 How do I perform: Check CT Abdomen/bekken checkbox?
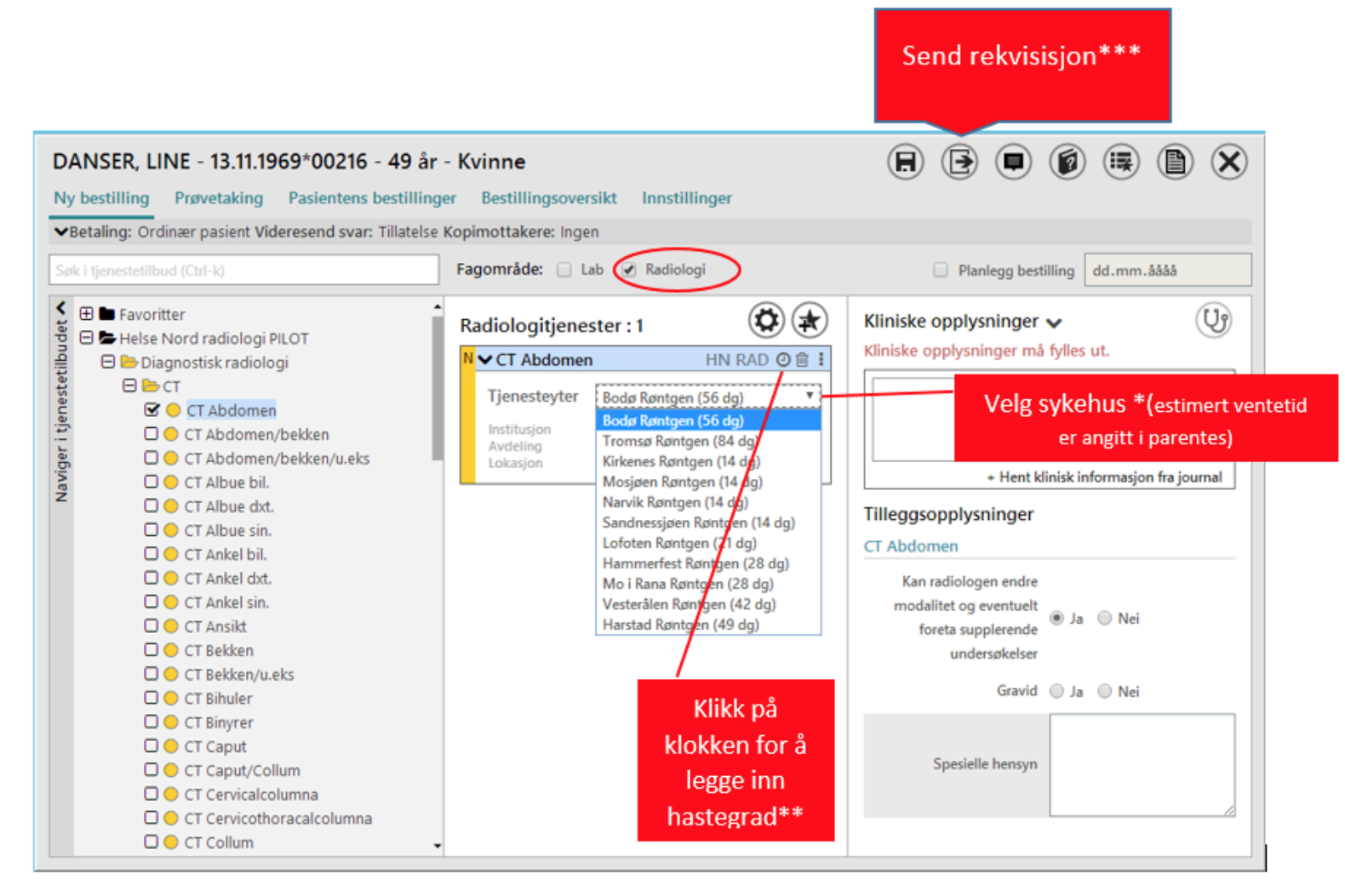coord(151,434)
